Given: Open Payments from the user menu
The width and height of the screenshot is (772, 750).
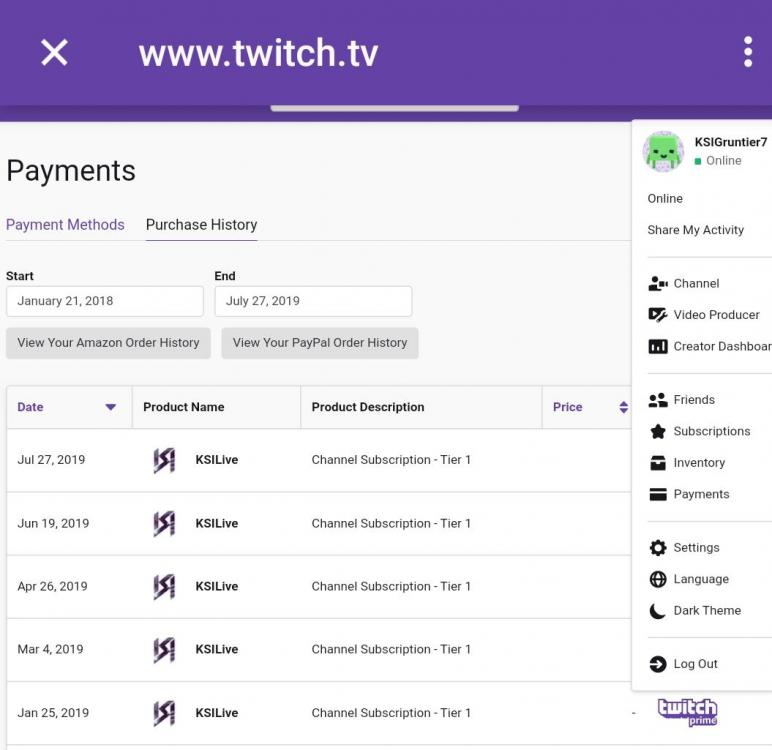Looking at the screenshot, I should (701, 494).
